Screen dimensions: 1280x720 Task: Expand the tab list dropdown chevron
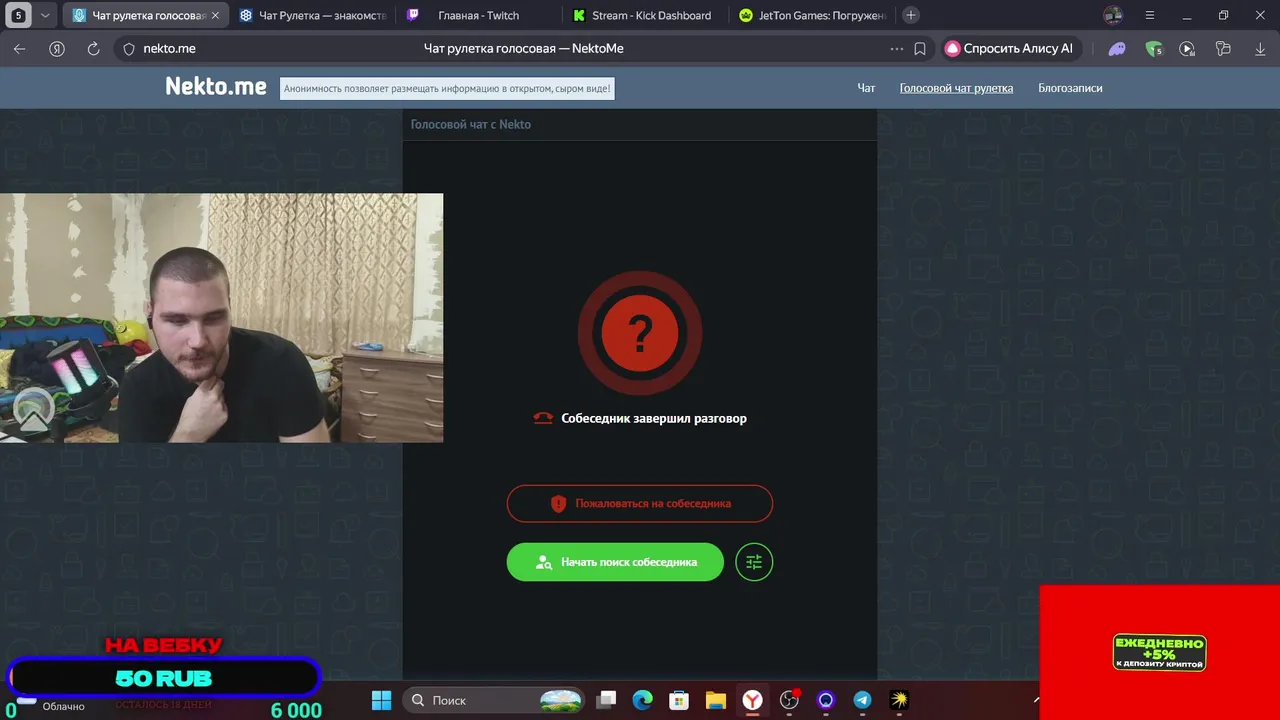[x=45, y=15]
